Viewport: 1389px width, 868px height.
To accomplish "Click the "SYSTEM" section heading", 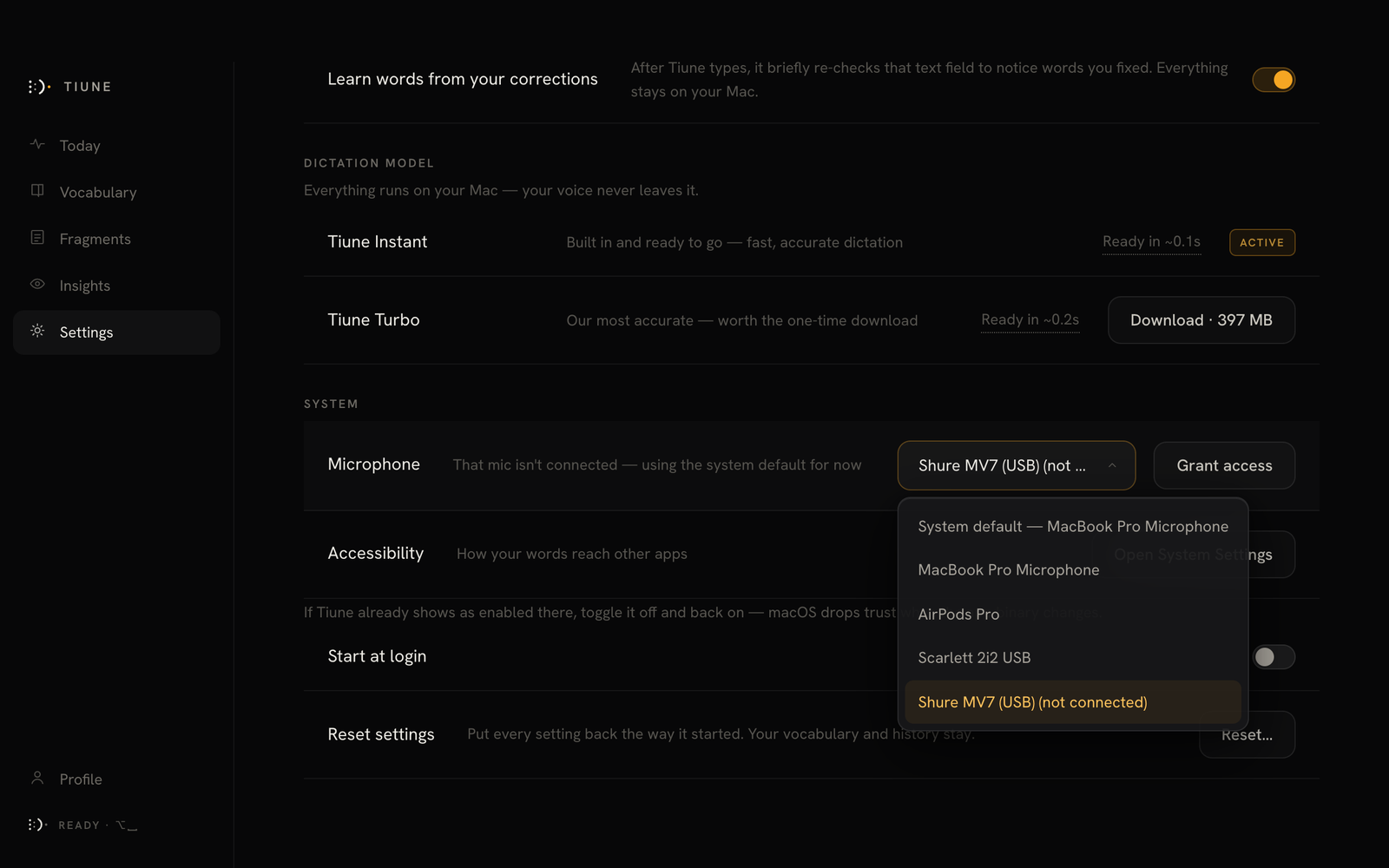I will click(331, 404).
